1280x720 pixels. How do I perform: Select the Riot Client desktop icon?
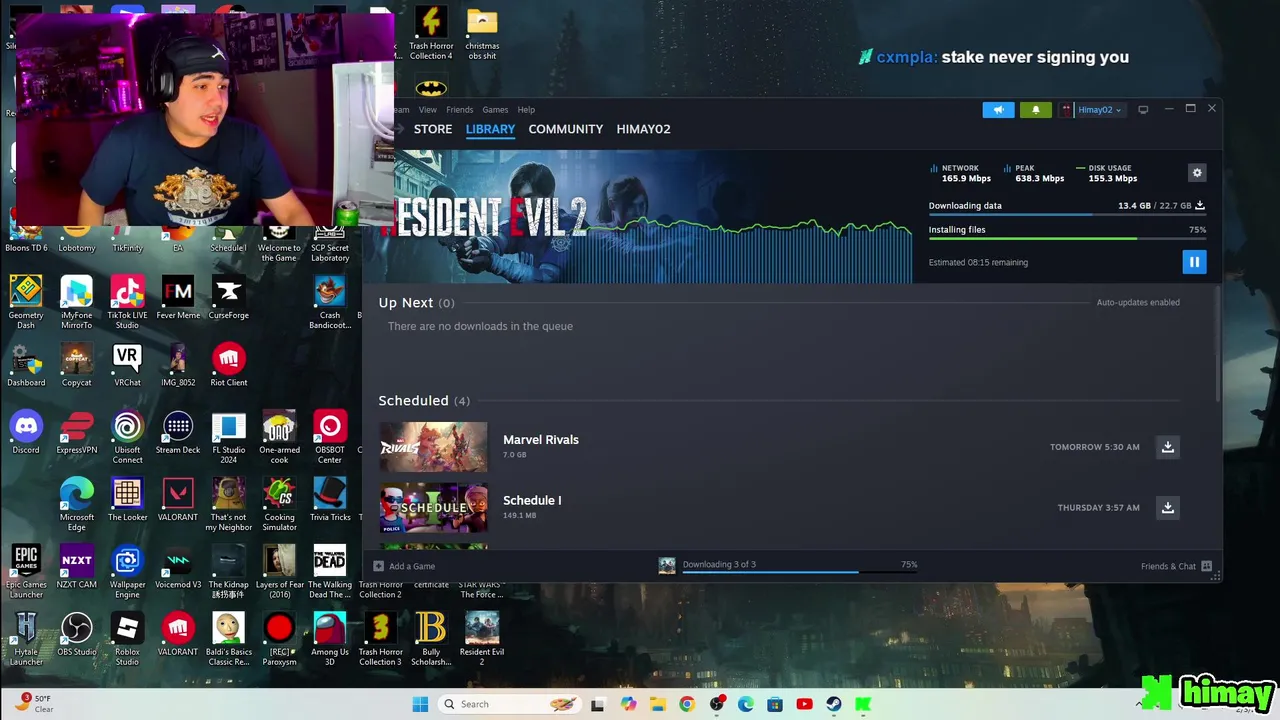pos(228,365)
